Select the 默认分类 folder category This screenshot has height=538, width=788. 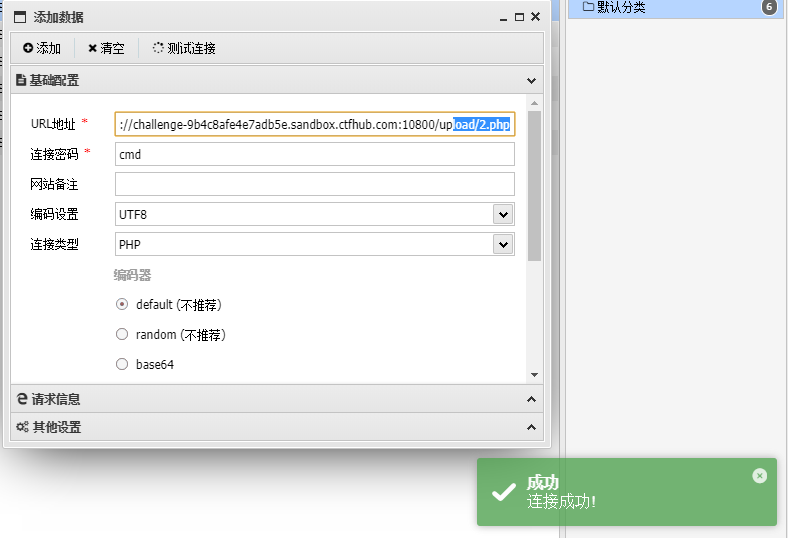click(x=675, y=7)
